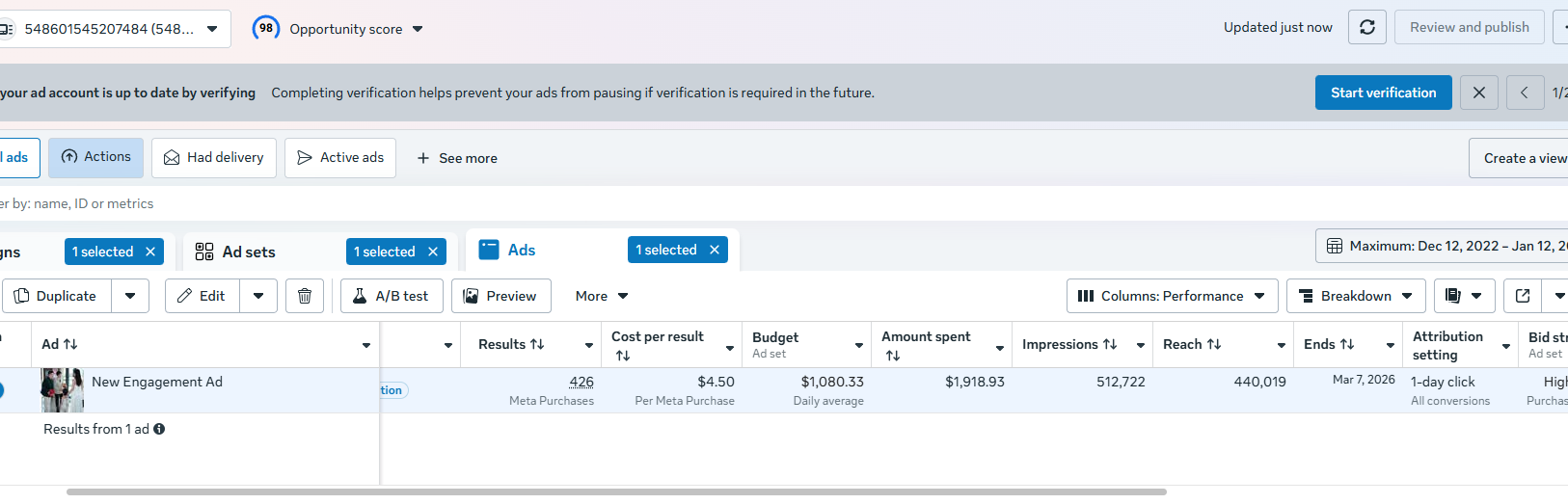Open the A/B test button

(392, 296)
